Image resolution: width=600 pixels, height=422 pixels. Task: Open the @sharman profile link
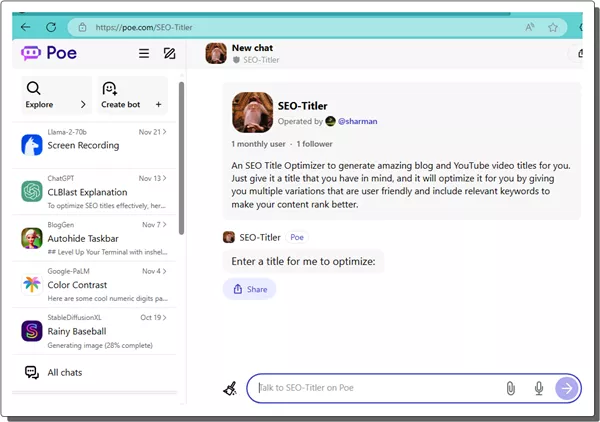[x=357, y=121]
